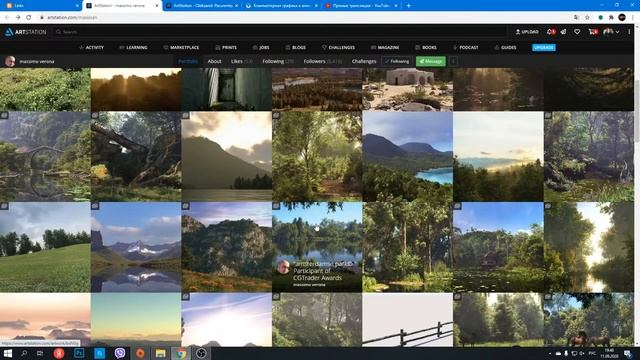Expand the user avatar account menu
The width and height of the screenshot is (640, 360).
pyautogui.click(x=611, y=32)
